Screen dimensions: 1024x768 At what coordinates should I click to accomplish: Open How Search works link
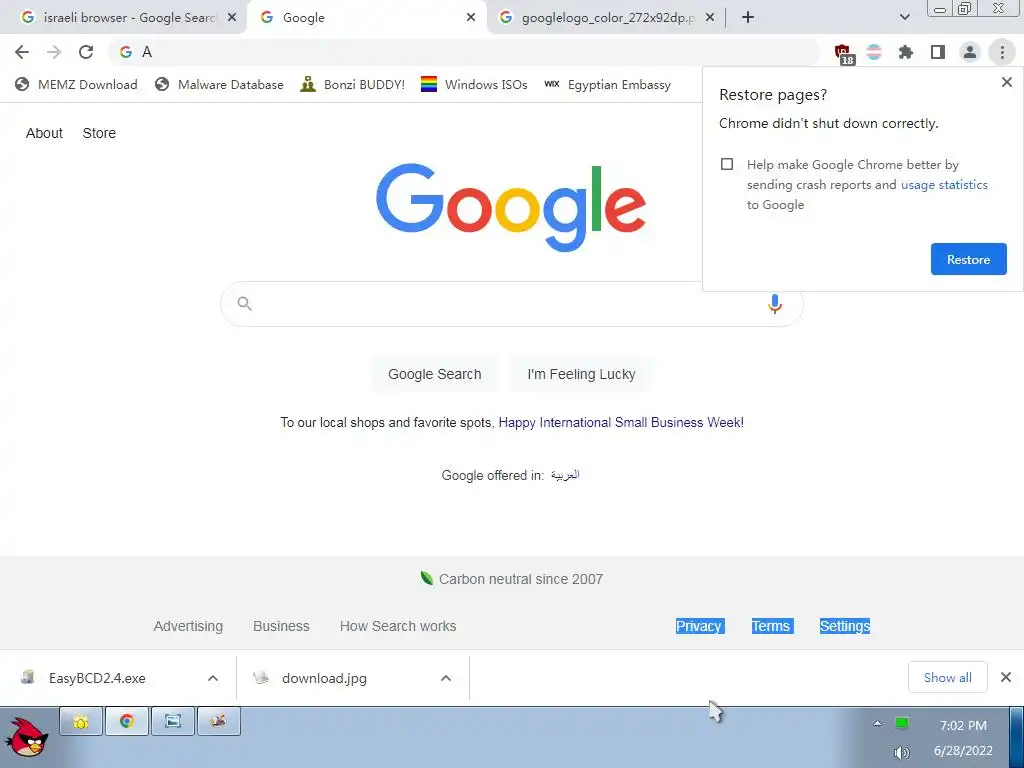pyautogui.click(x=398, y=626)
